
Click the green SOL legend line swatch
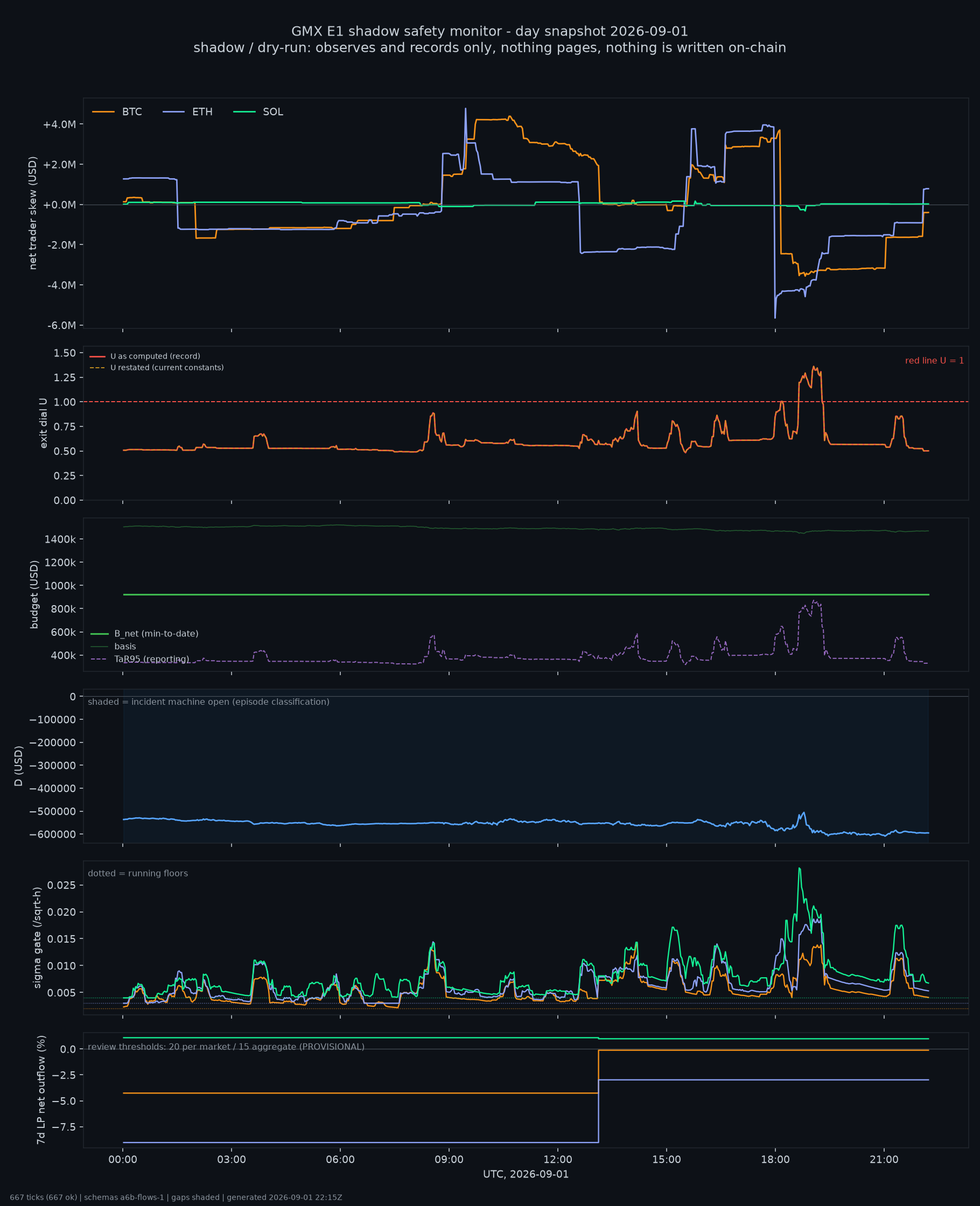click(244, 112)
